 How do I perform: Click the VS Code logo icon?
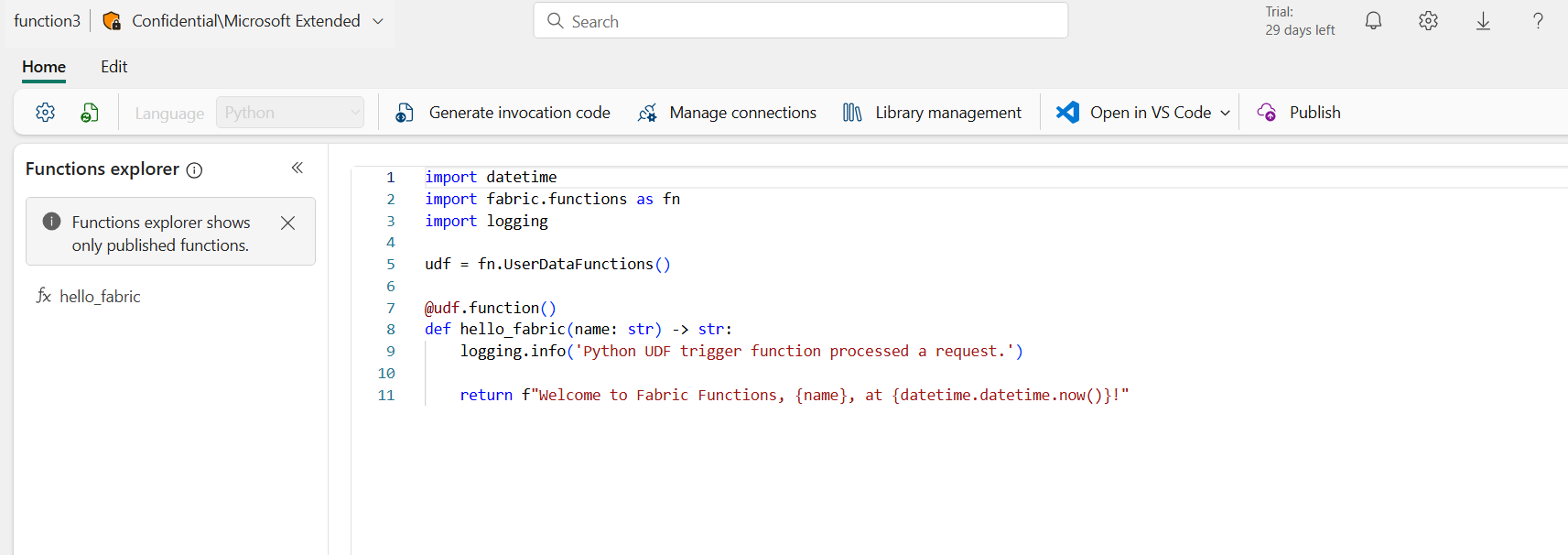(x=1067, y=113)
